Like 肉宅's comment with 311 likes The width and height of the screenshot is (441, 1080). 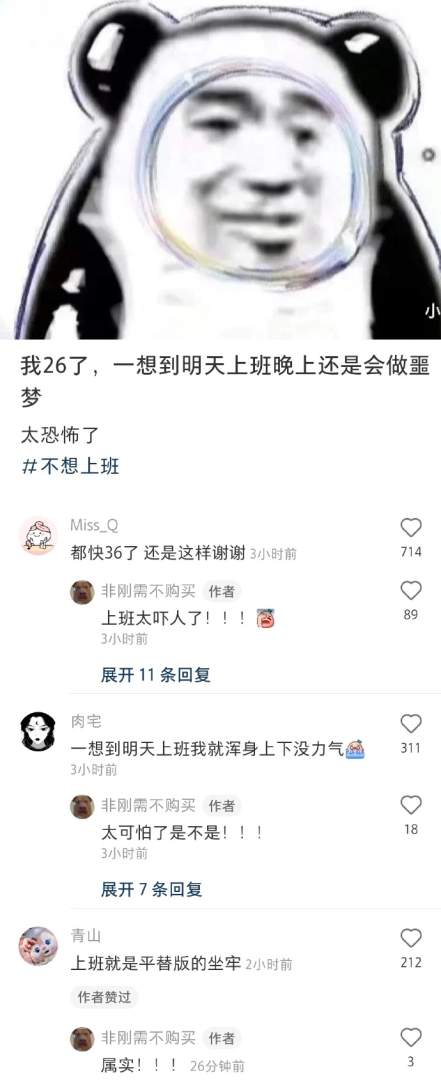411,723
